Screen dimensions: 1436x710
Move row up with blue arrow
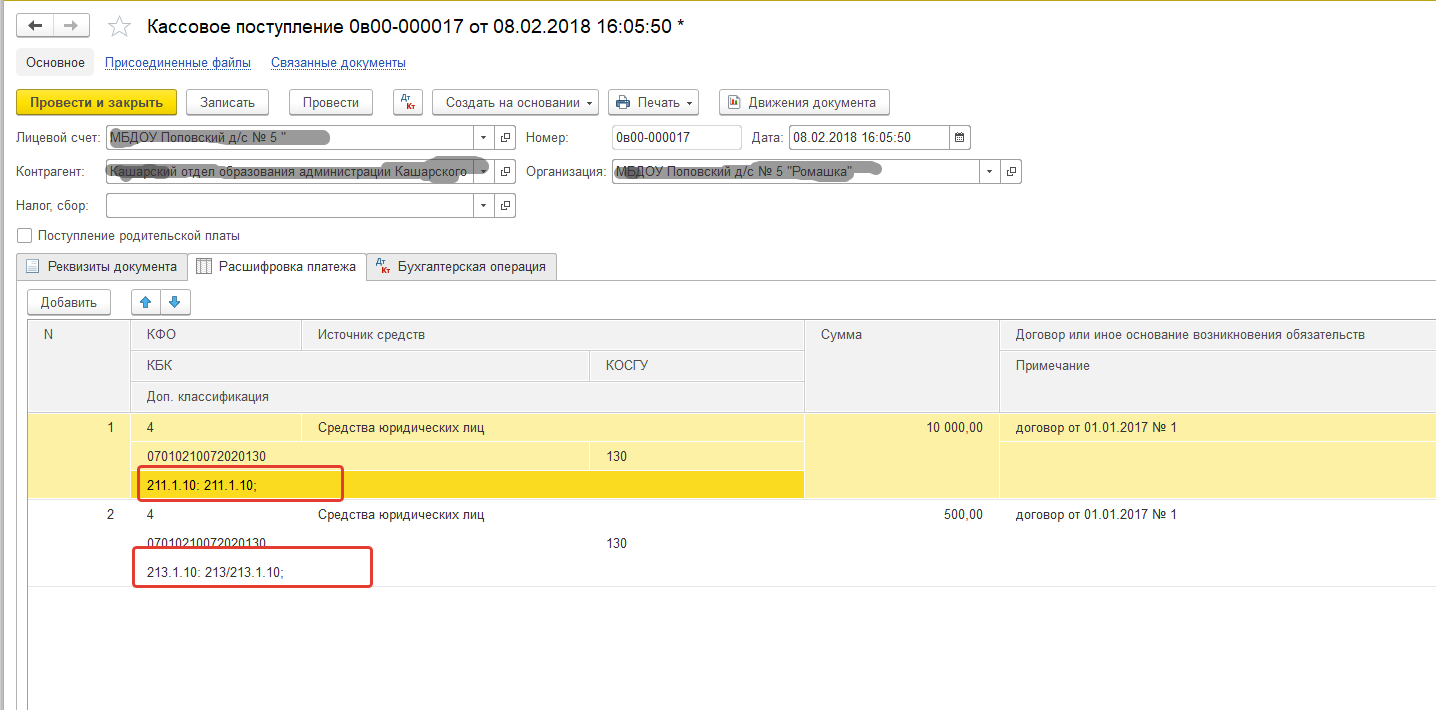click(146, 302)
